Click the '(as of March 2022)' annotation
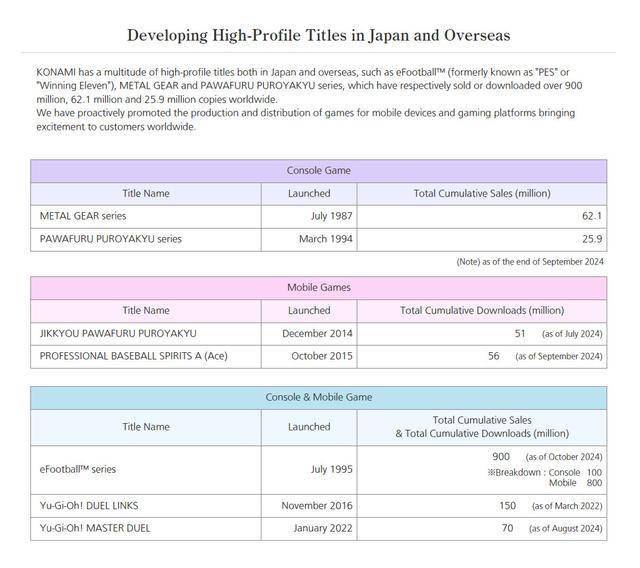The height and width of the screenshot is (568, 640). click(567, 506)
